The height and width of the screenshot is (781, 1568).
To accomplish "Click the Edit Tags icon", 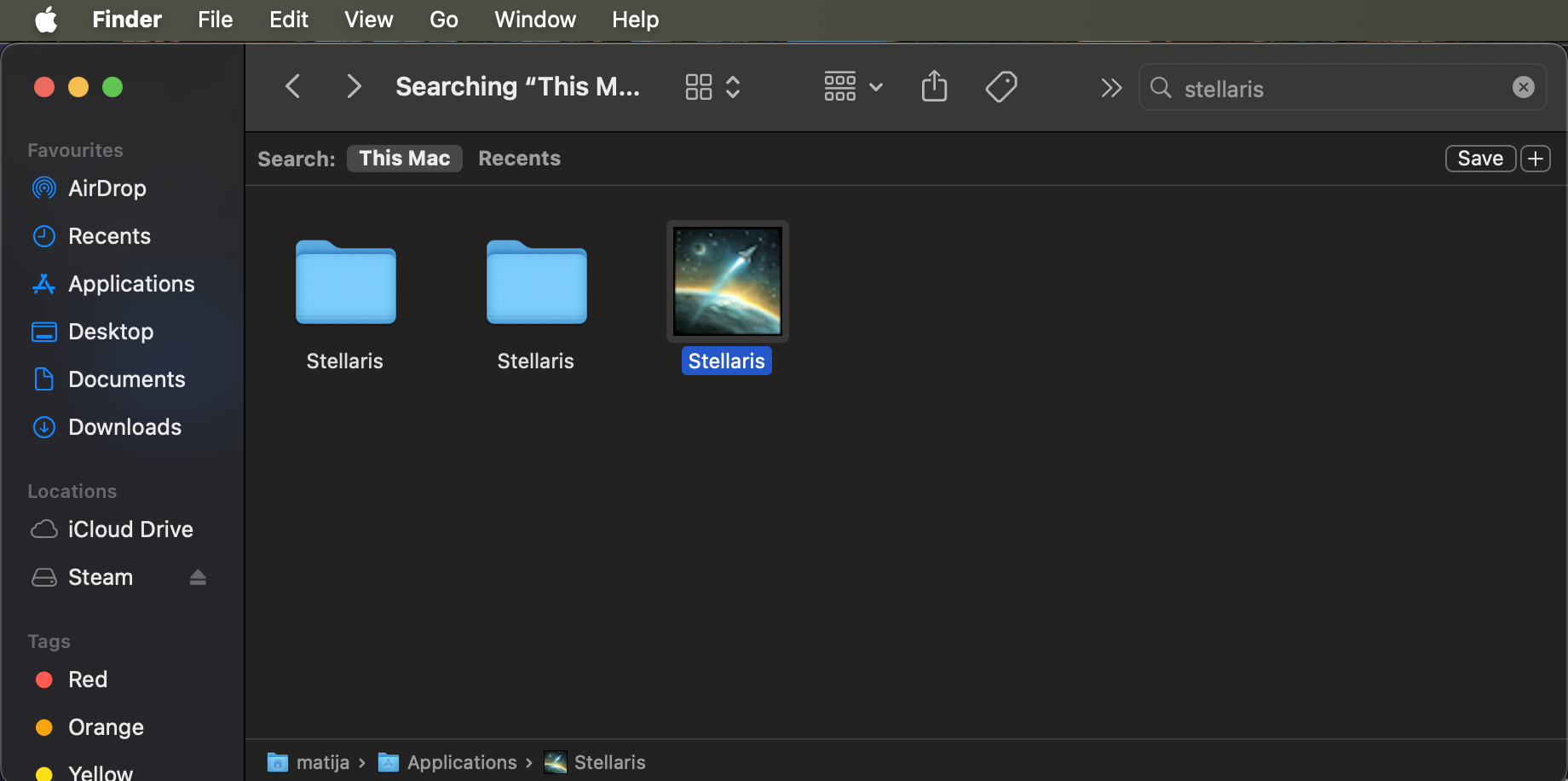I will pos(1000,87).
